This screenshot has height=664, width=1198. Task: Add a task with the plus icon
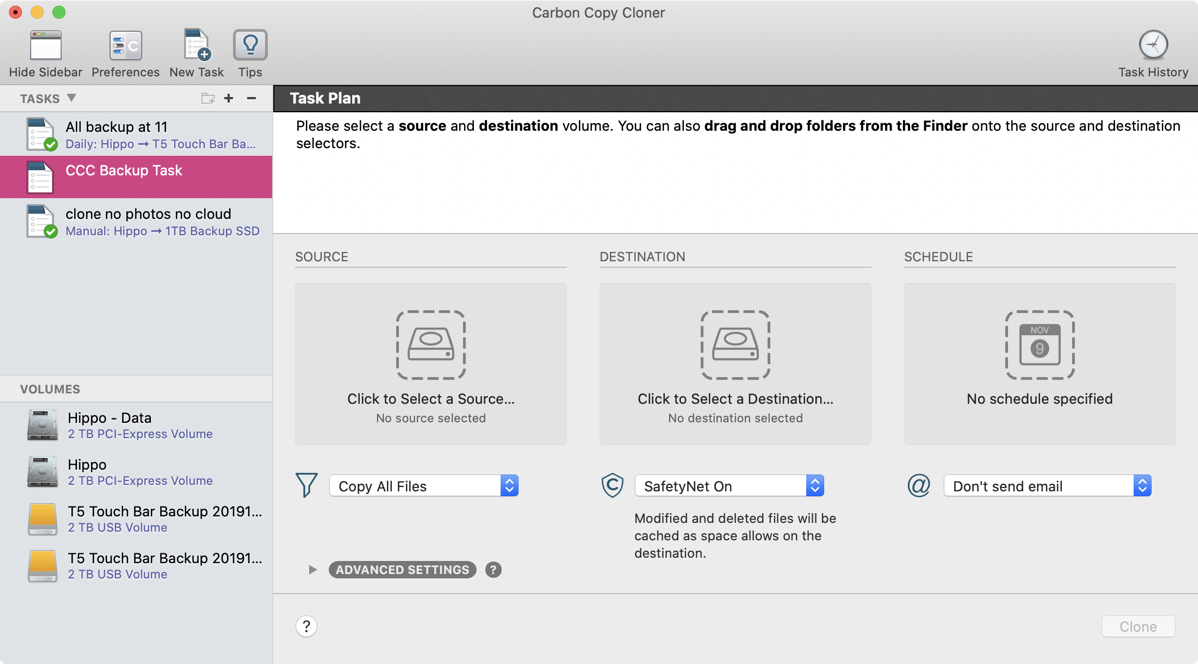229,98
